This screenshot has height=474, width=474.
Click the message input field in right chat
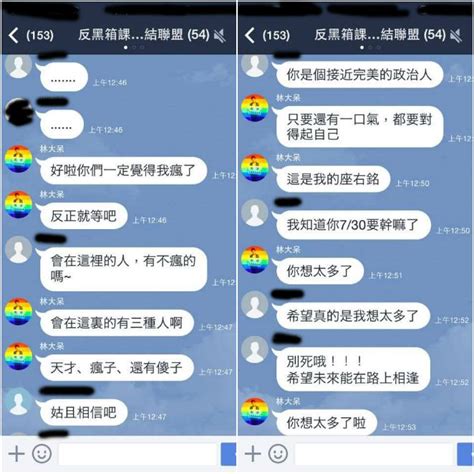pos(374,454)
